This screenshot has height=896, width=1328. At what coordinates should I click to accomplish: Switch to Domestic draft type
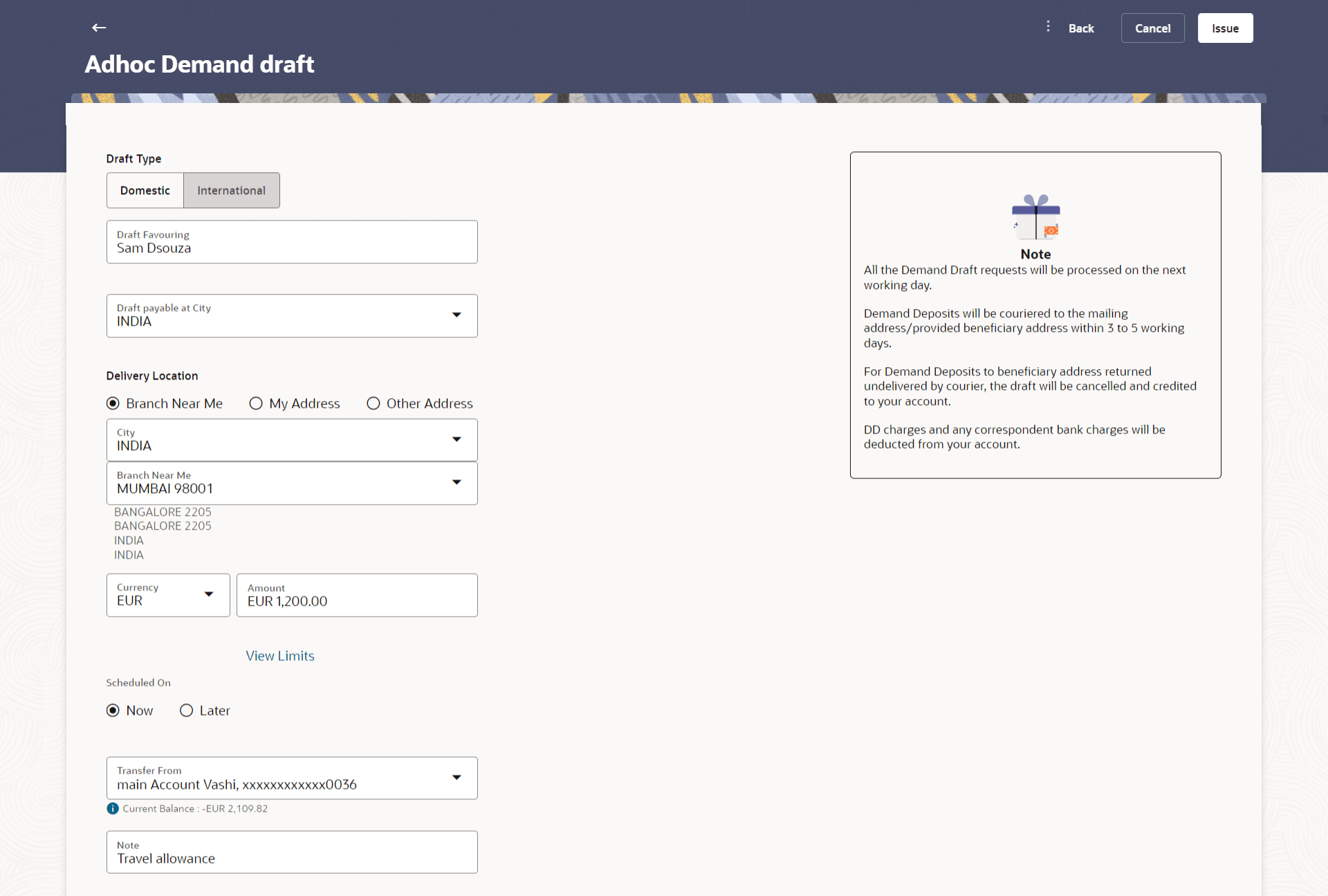pyautogui.click(x=145, y=191)
